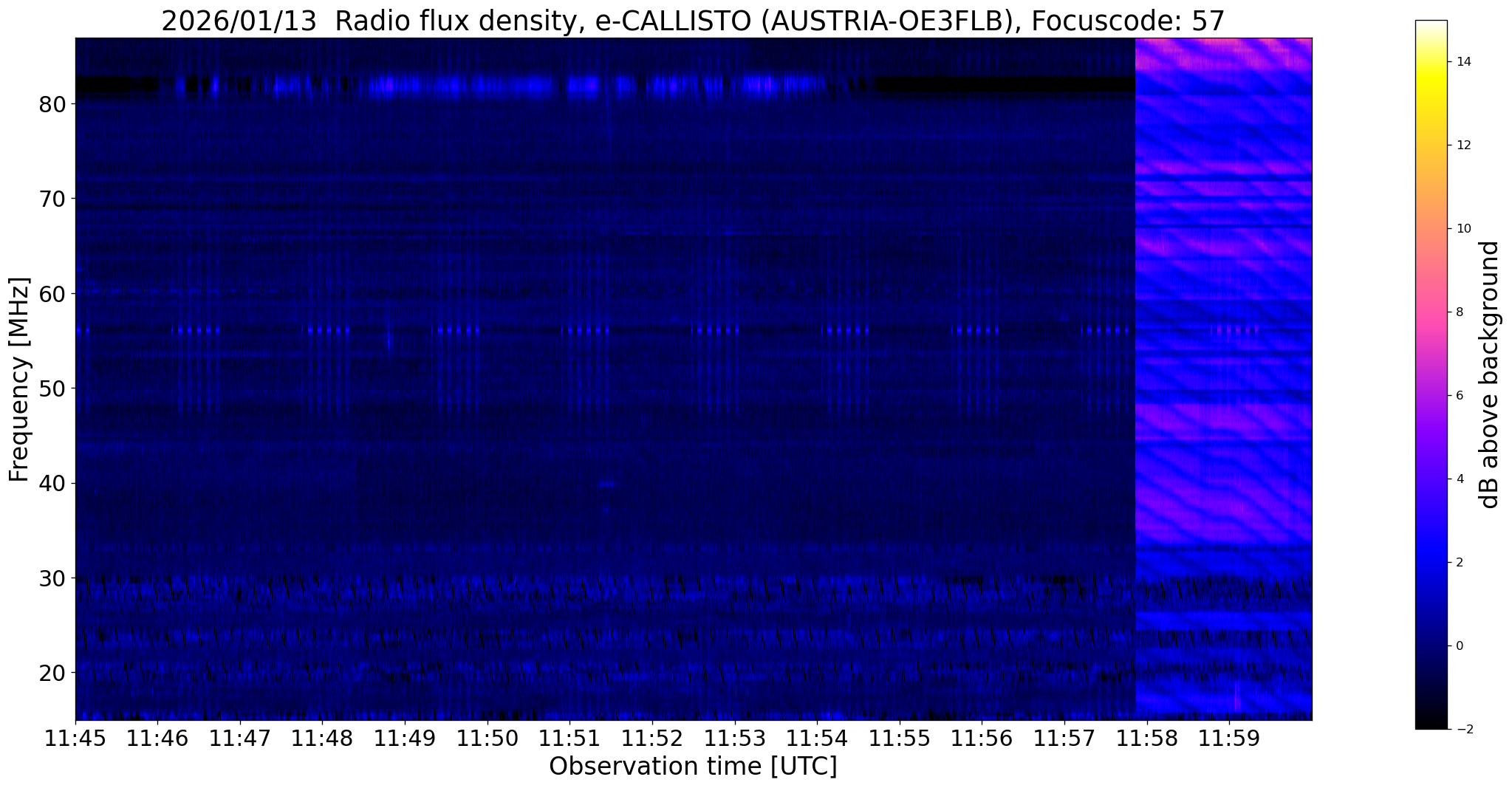This screenshot has width=1512, height=788.
Task: Click the bright burst region after 11:58 in spectrogram
Action: pos(1223,379)
